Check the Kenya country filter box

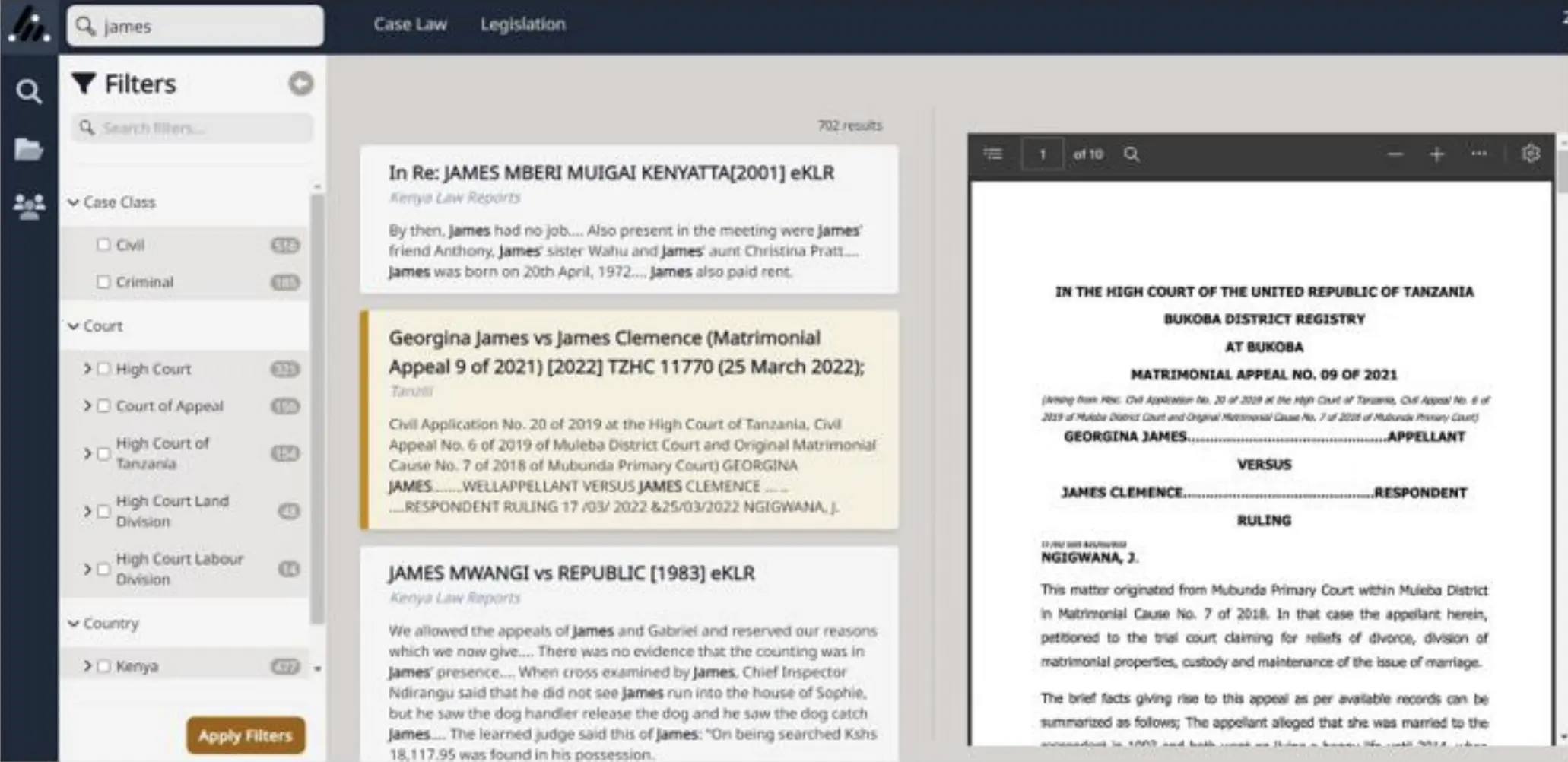tap(103, 666)
